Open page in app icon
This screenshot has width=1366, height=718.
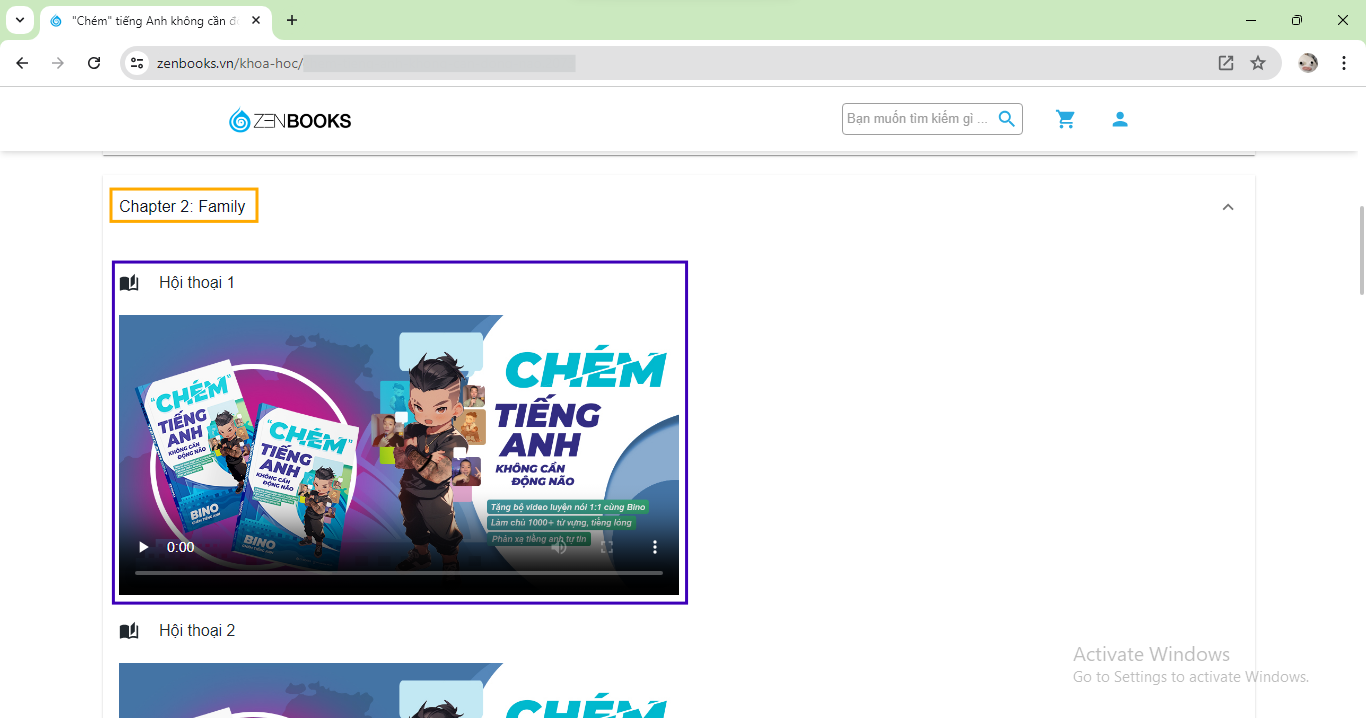(x=1226, y=63)
